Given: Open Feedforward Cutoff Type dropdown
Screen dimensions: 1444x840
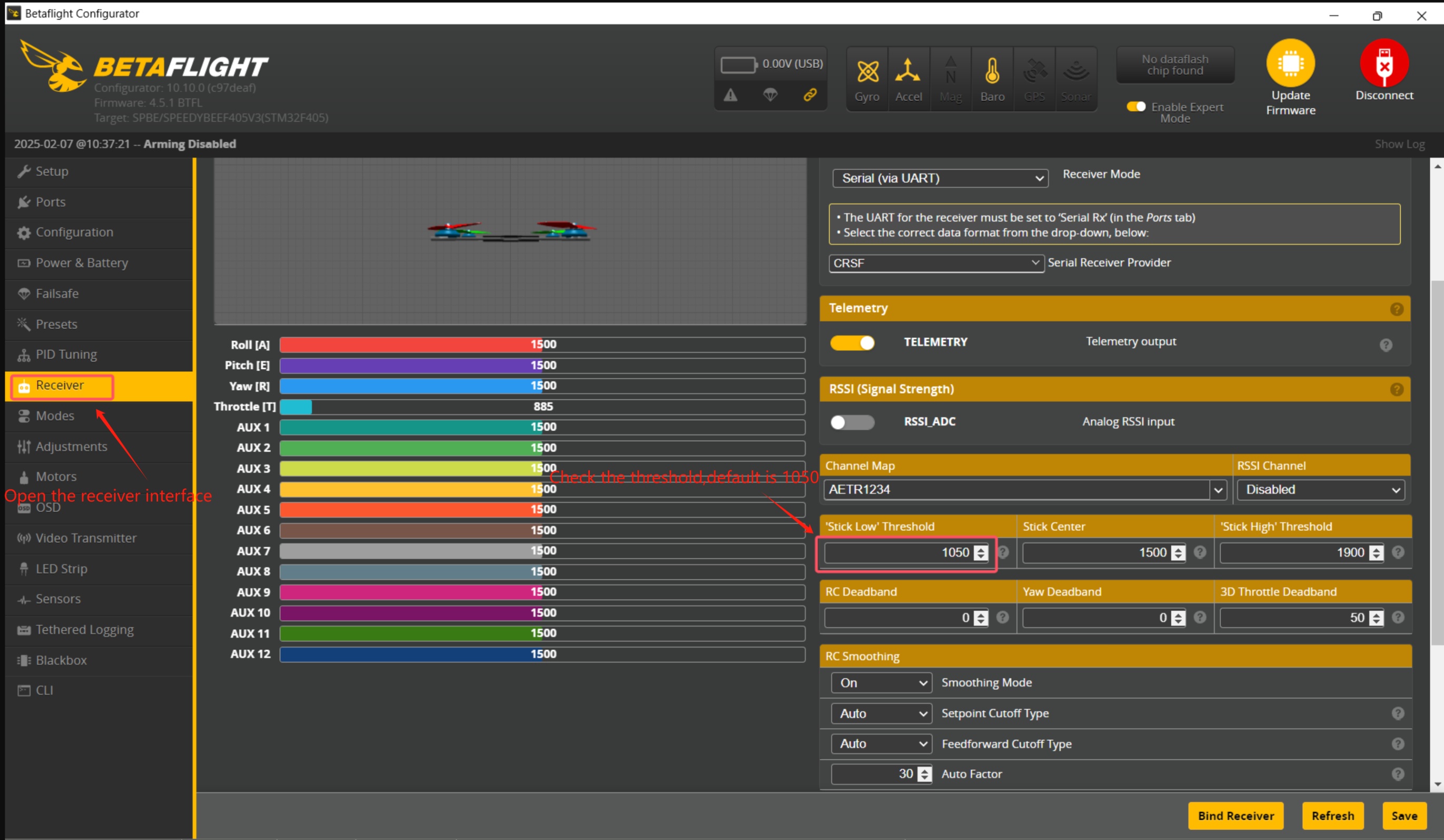Looking at the screenshot, I should coord(881,744).
